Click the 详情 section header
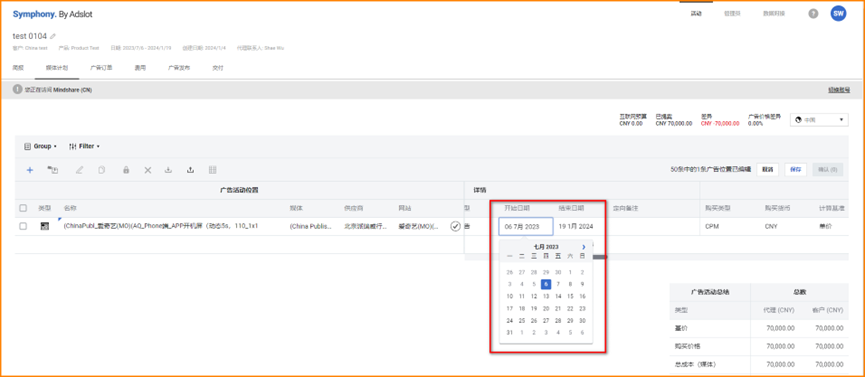The width and height of the screenshot is (865, 377). pyautogui.click(x=479, y=190)
